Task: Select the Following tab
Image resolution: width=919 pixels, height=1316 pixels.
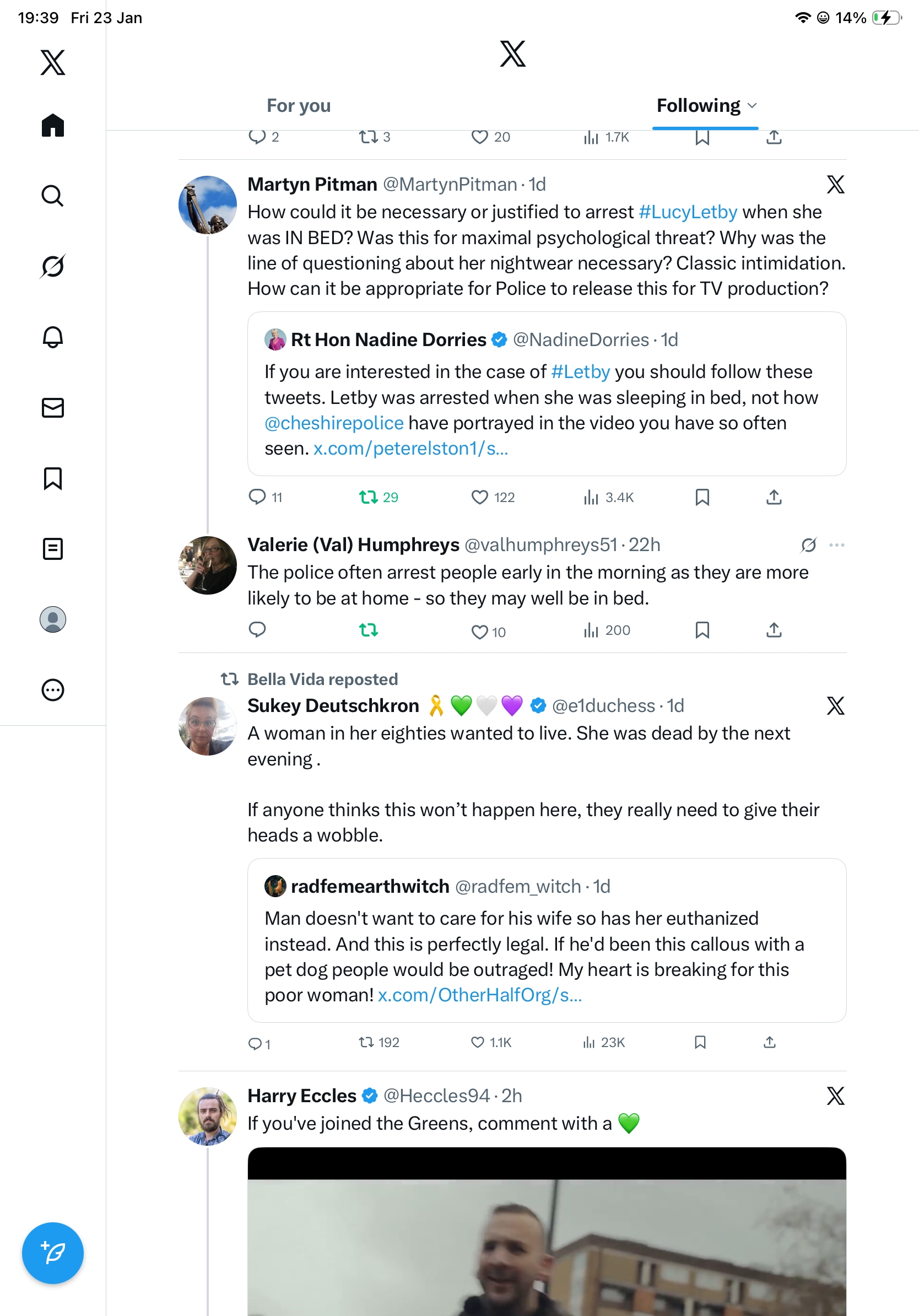Action: click(x=698, y=105)
